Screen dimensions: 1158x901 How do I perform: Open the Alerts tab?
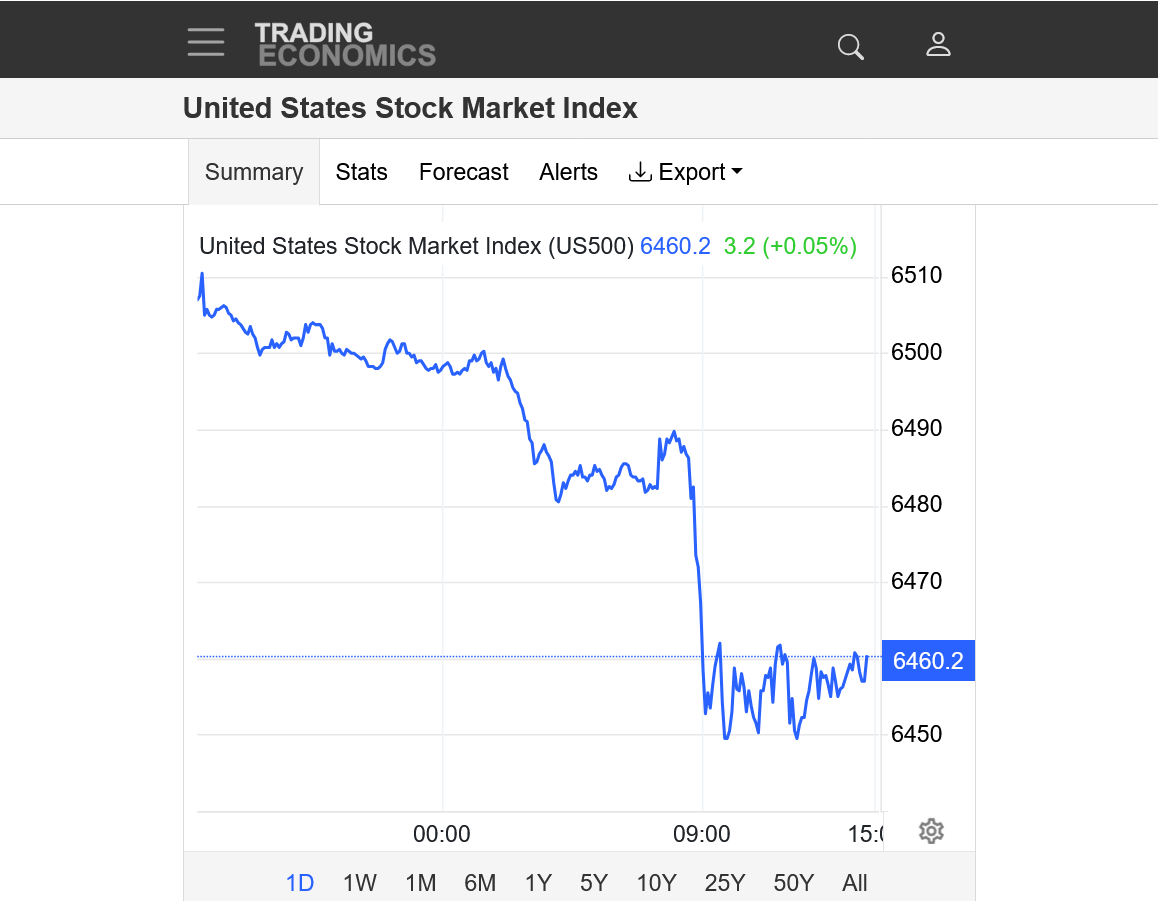tap(568, 172)
